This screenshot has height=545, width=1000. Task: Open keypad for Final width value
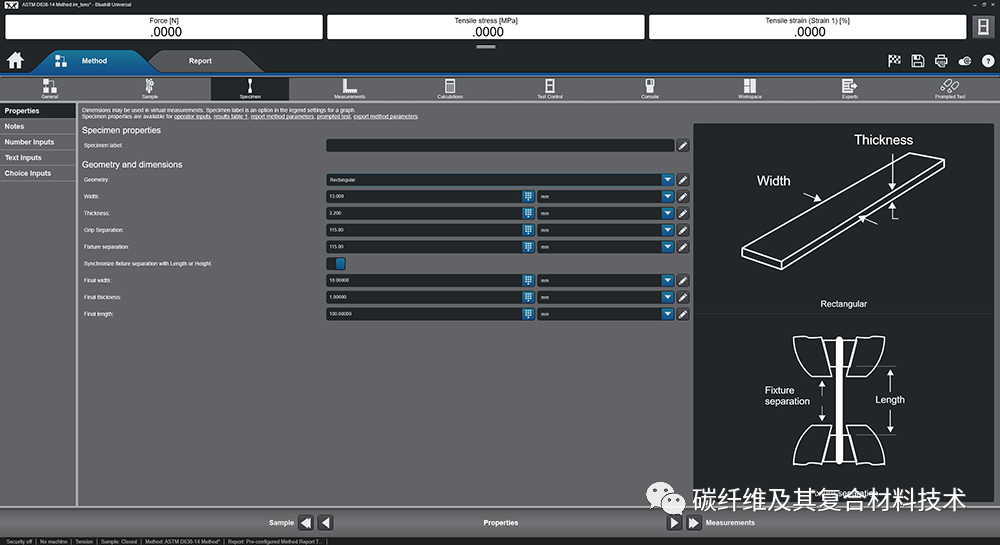click(528, 280)
